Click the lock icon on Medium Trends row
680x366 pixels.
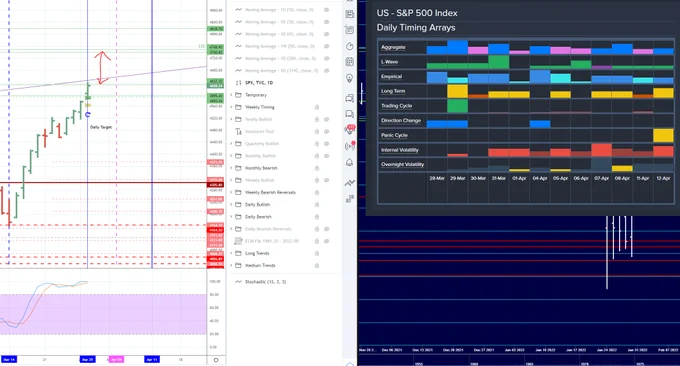tap(317, 265)
